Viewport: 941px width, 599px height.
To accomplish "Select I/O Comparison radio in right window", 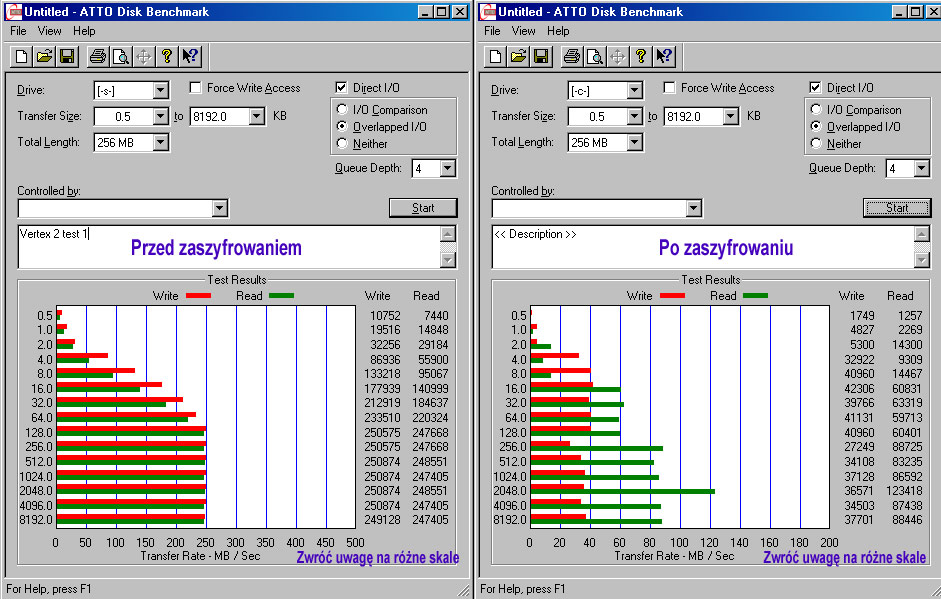I will 816,109.
